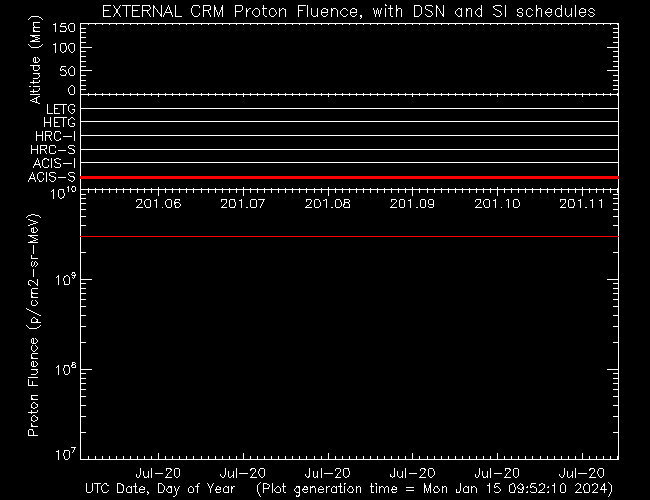Select the ACIS-S row label
The height and width of the screenshot is (500, 650).
coord(52,177)
